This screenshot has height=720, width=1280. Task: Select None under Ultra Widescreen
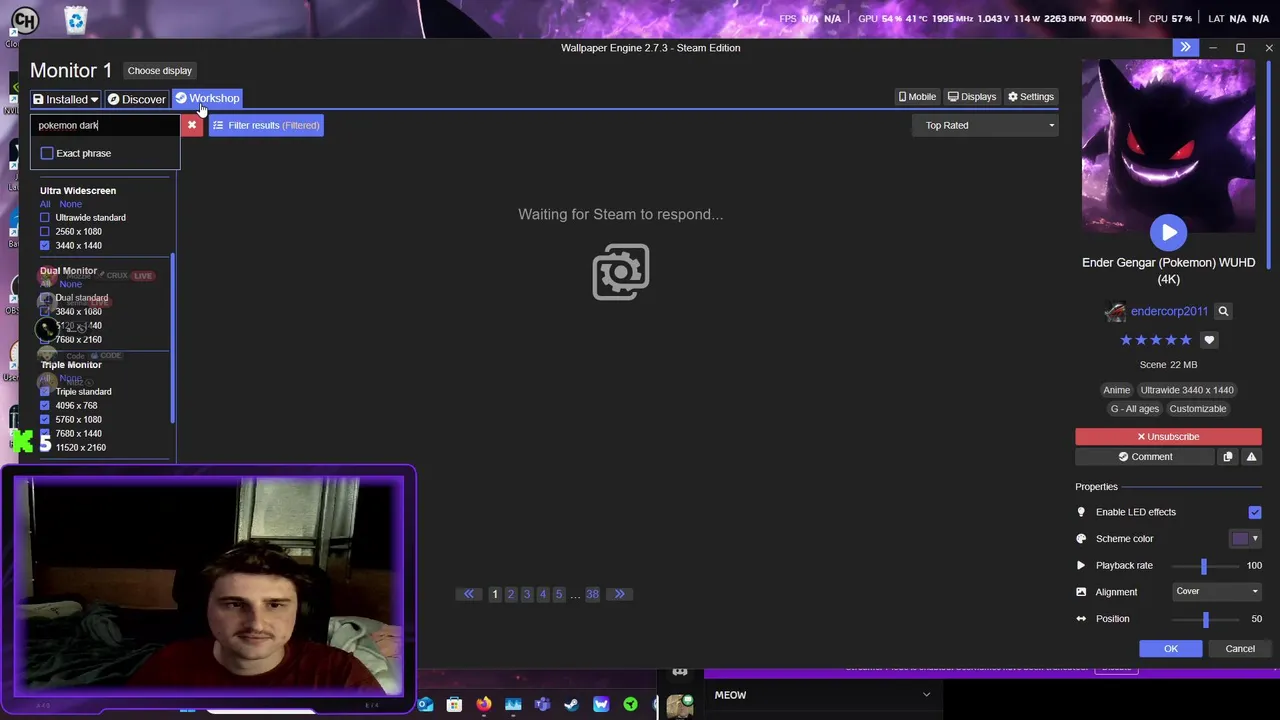pos(70,204)
